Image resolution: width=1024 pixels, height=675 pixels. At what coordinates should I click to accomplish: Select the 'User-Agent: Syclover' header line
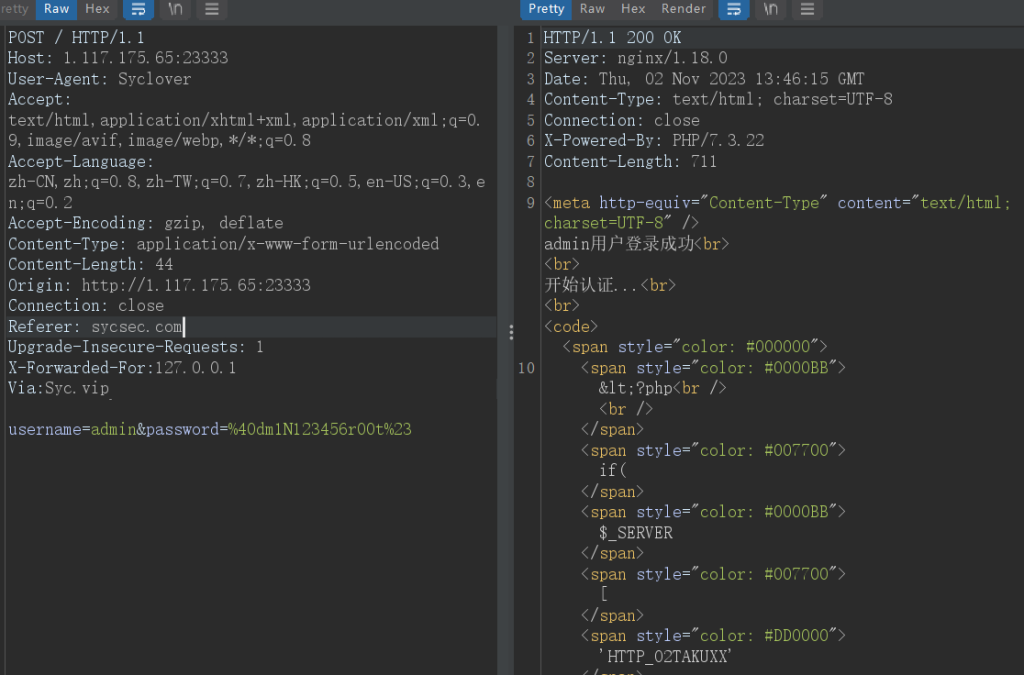[x=99, y=79]
